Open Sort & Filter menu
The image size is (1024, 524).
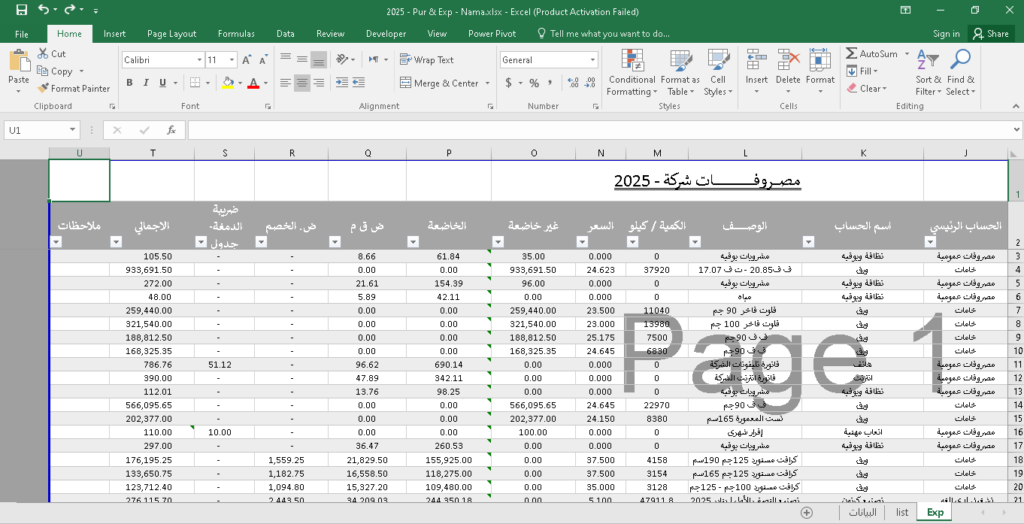(928, 73)
